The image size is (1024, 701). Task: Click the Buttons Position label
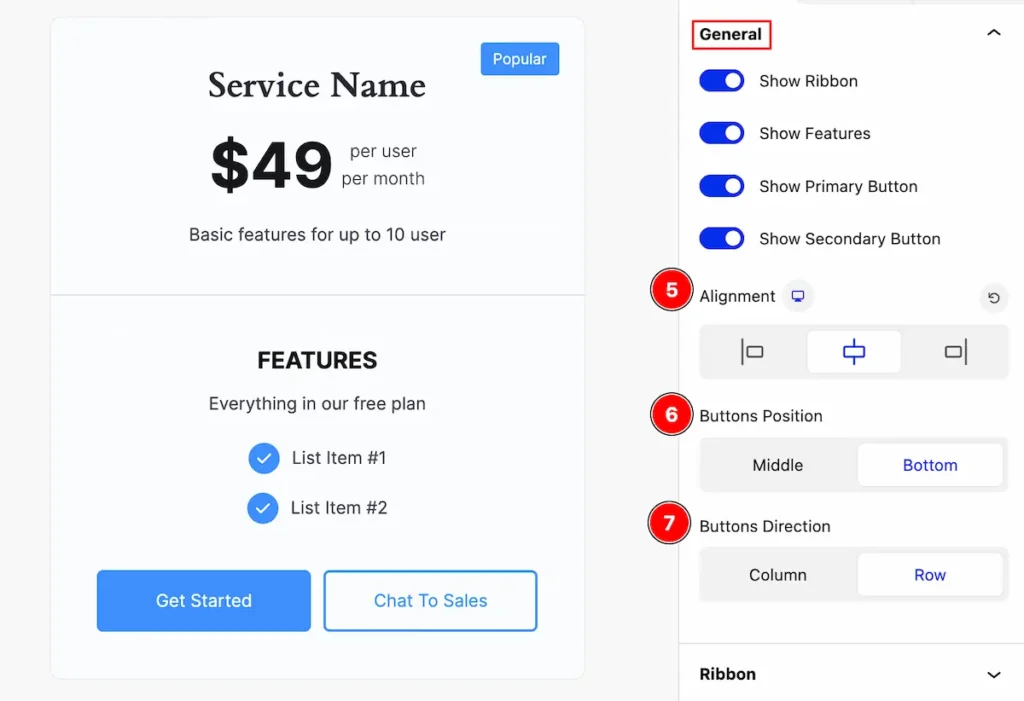pyautogui.click(x=761, y=416)
